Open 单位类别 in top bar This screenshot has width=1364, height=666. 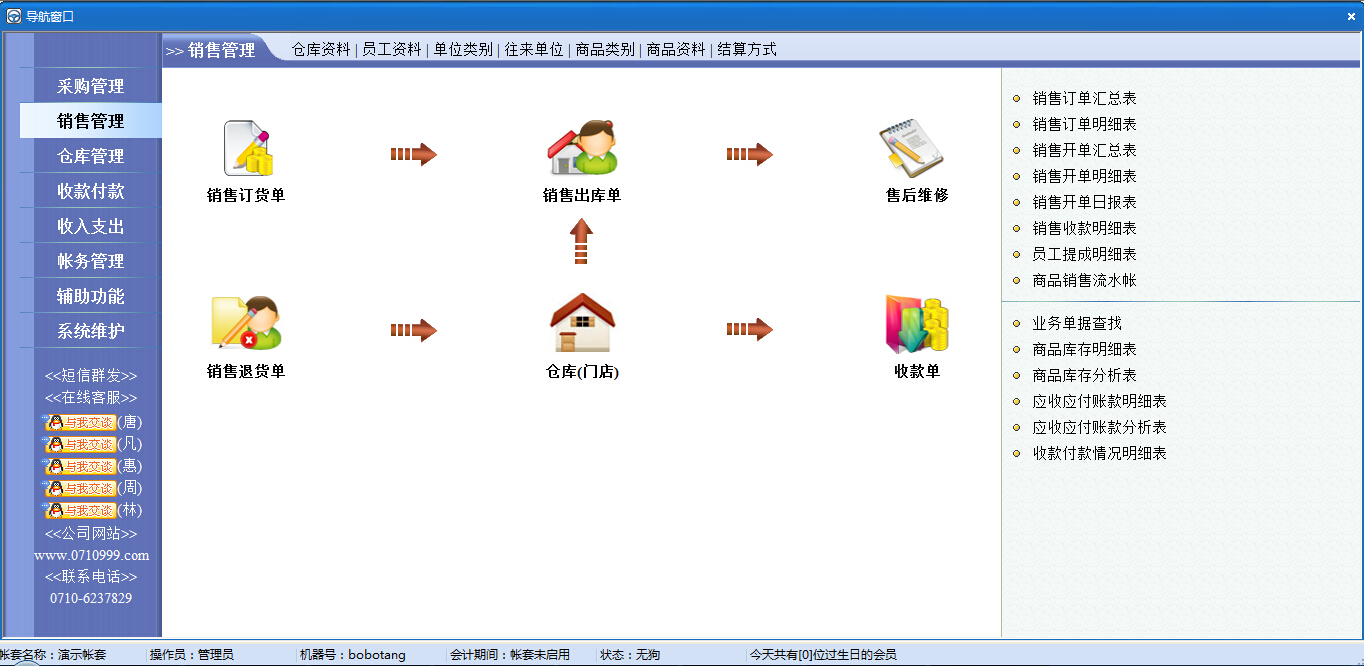463,49
